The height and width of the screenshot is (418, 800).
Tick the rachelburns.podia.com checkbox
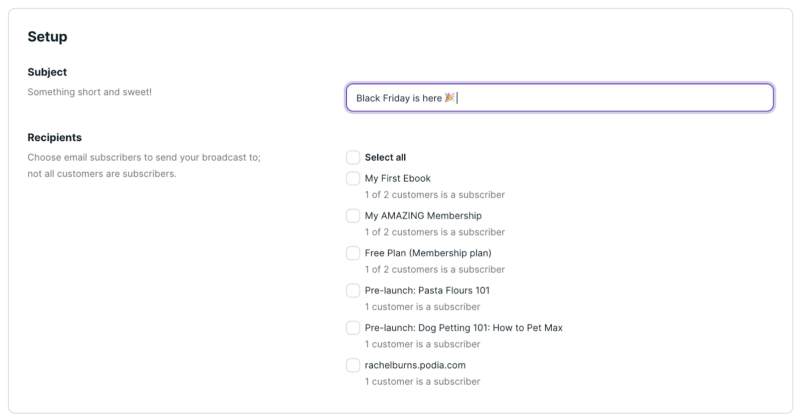click(353, 364)
